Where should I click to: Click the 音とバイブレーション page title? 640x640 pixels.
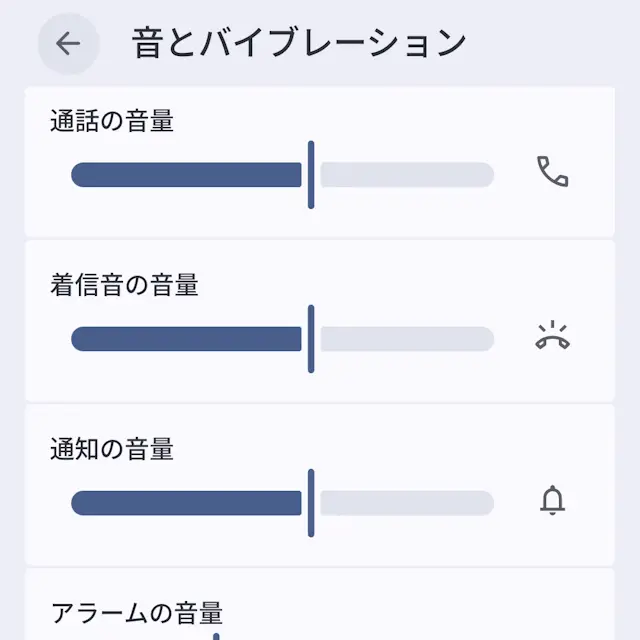[x=299, y=43]
